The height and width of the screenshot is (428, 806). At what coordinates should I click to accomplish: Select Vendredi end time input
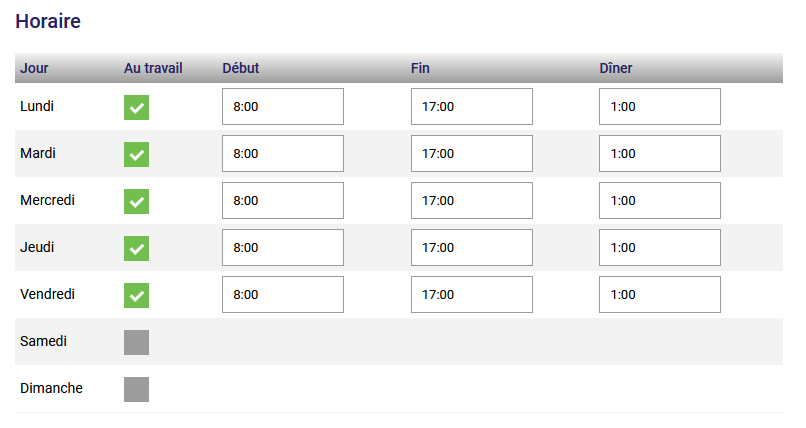471,295
